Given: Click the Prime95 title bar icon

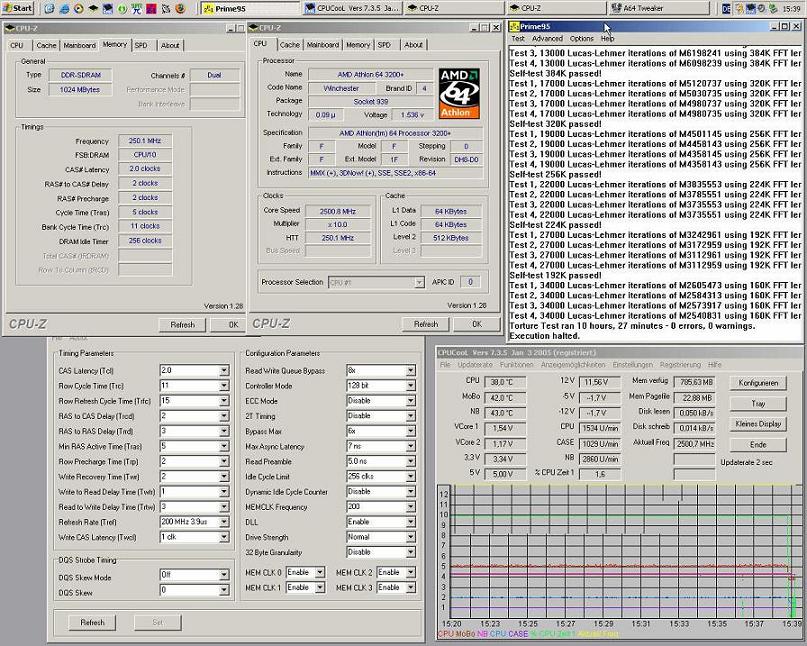Looking at the screenshot, I should pyautogui.click(x=514, y=26).
